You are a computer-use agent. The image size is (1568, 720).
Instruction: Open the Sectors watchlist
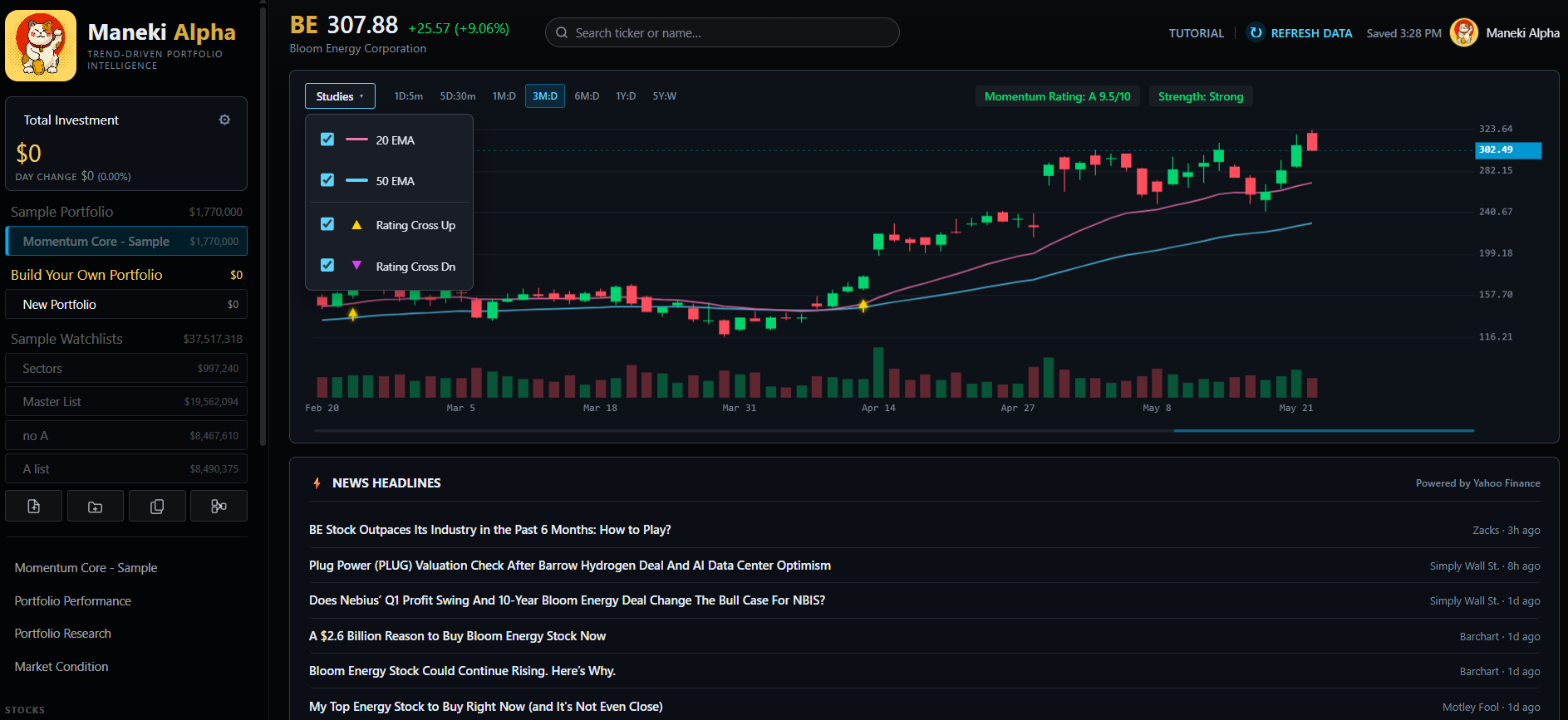(126, 369)
